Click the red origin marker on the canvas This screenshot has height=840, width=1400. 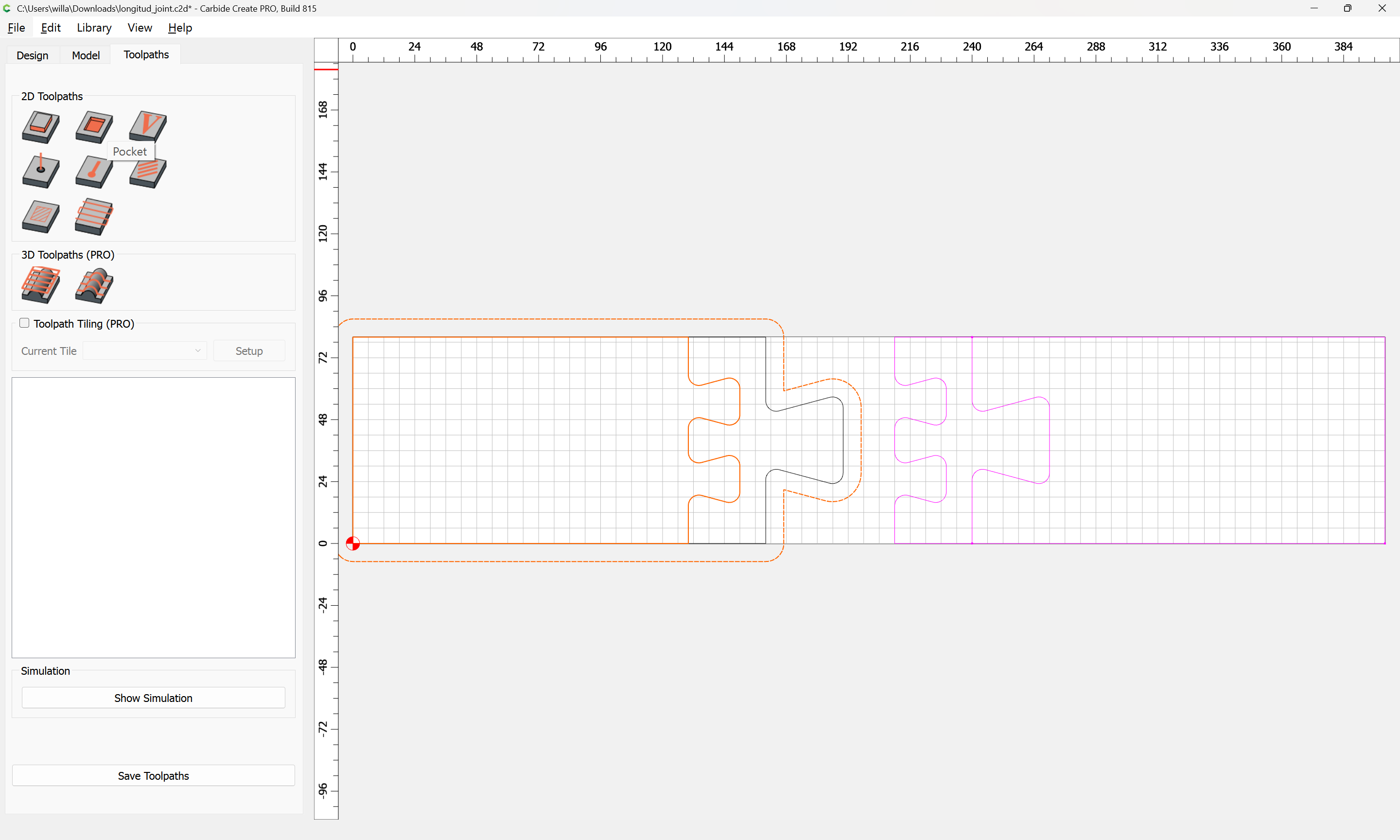[352, 543]
